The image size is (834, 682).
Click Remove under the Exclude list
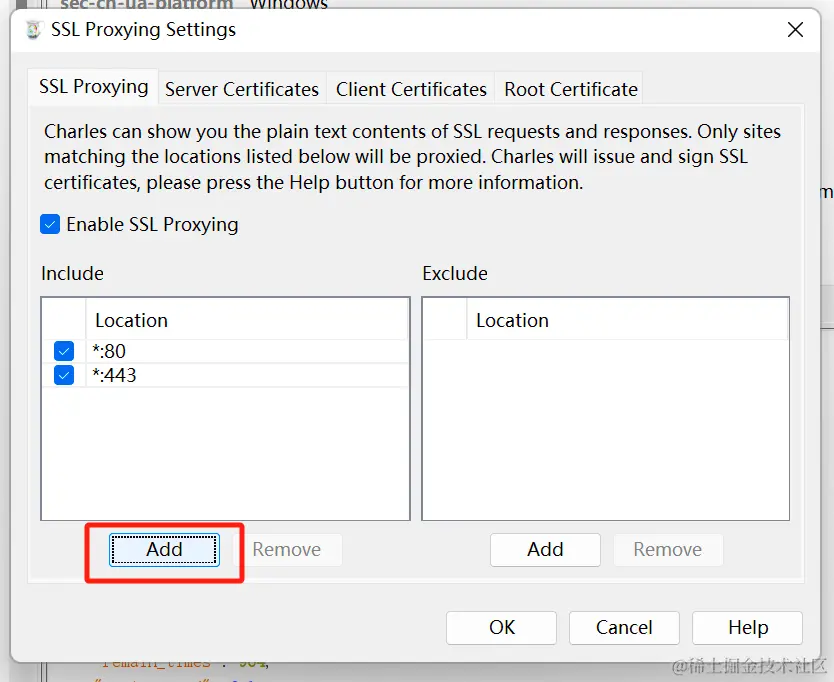[x=668, y=550]
